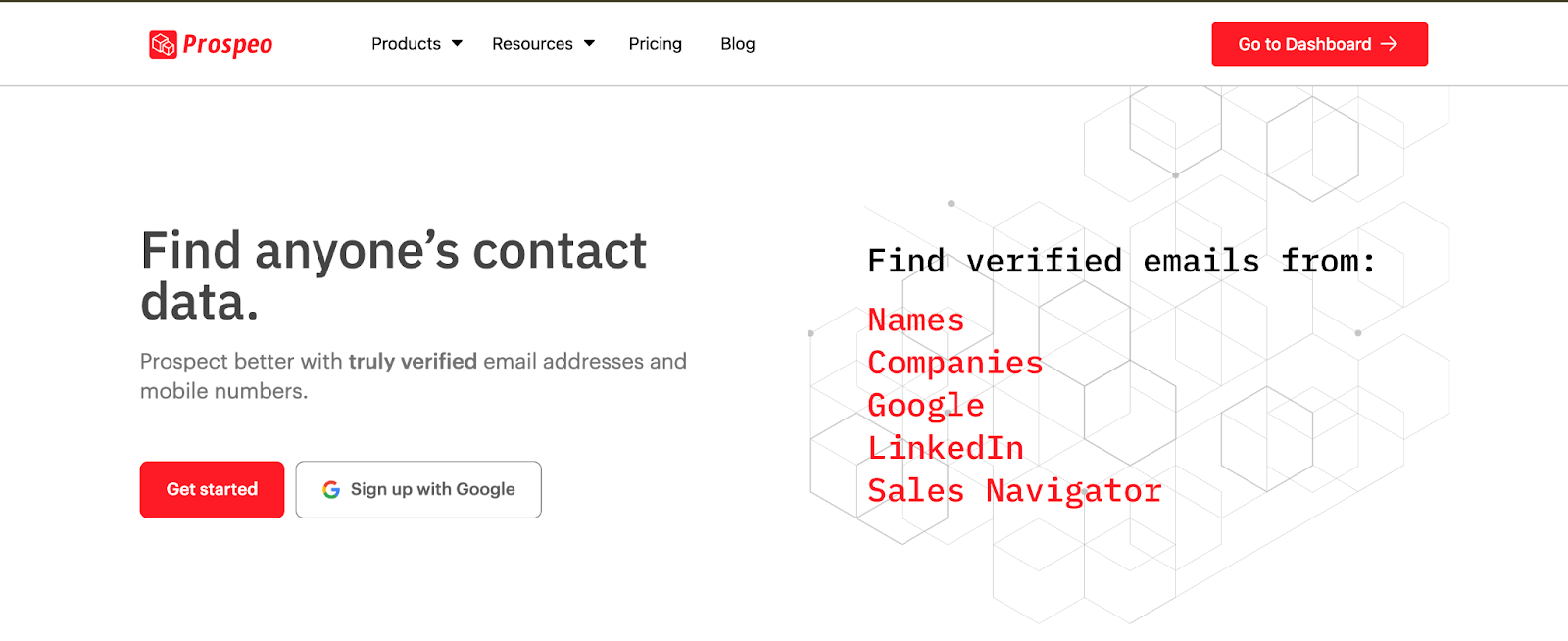Click the arrow icon in Go to Dashboard
This screenshot has width=1568, height=641.
[1389, 44]
